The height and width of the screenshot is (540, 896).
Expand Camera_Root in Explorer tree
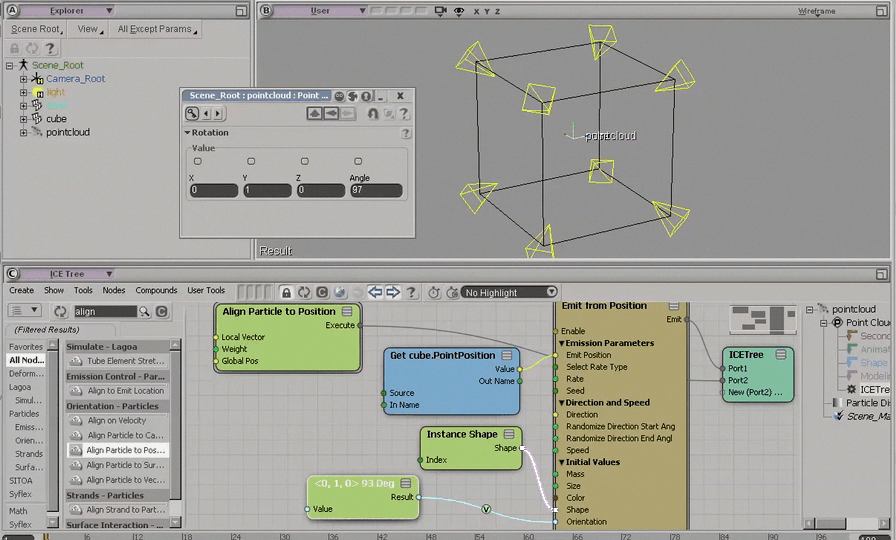point(23,79)
